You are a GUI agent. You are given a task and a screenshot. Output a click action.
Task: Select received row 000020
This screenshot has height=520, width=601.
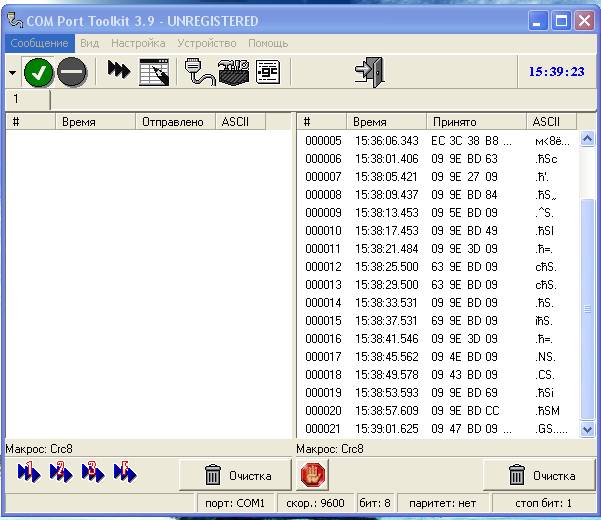[437, 411]
